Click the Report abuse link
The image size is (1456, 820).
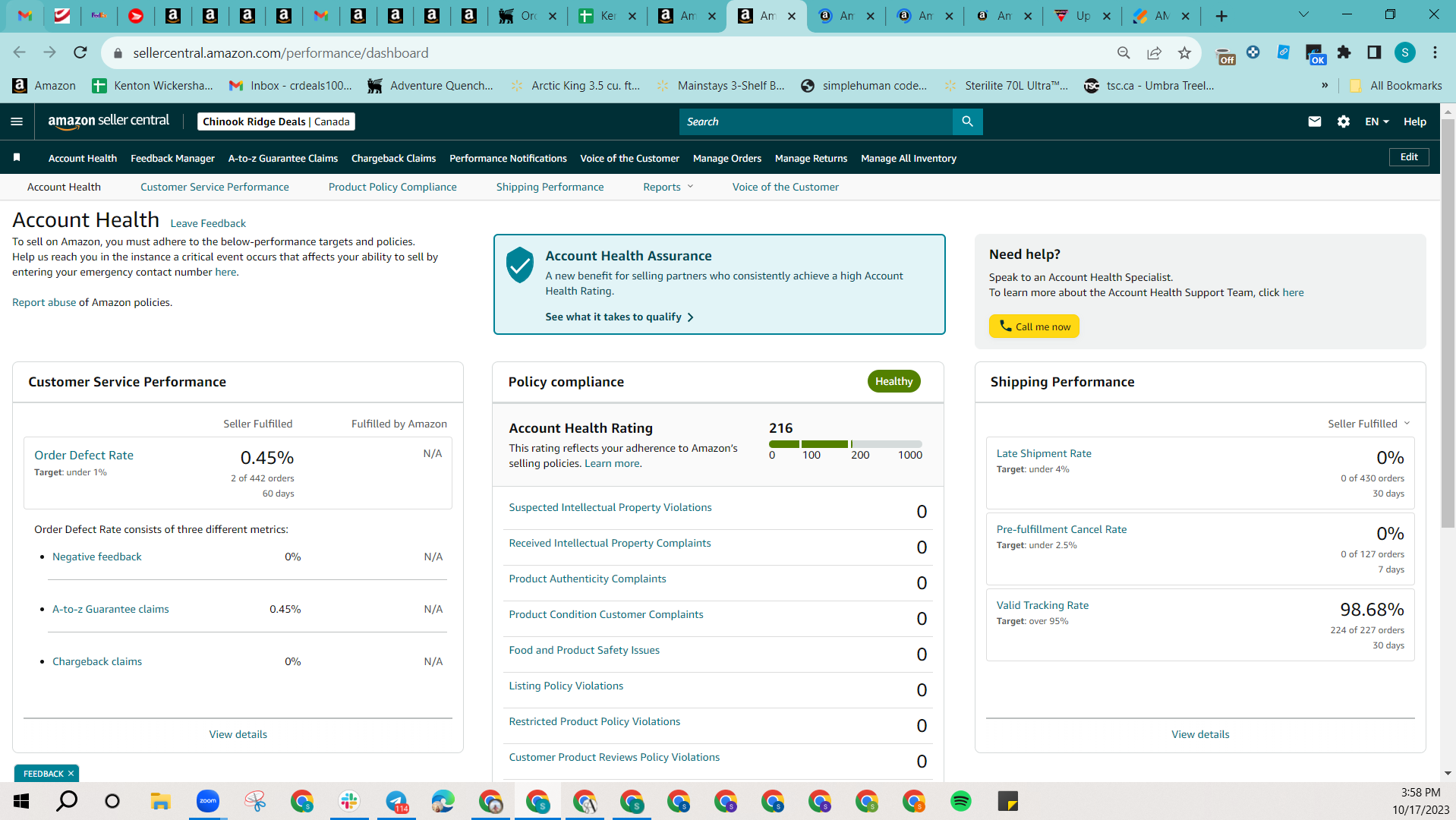pos(44,302)
